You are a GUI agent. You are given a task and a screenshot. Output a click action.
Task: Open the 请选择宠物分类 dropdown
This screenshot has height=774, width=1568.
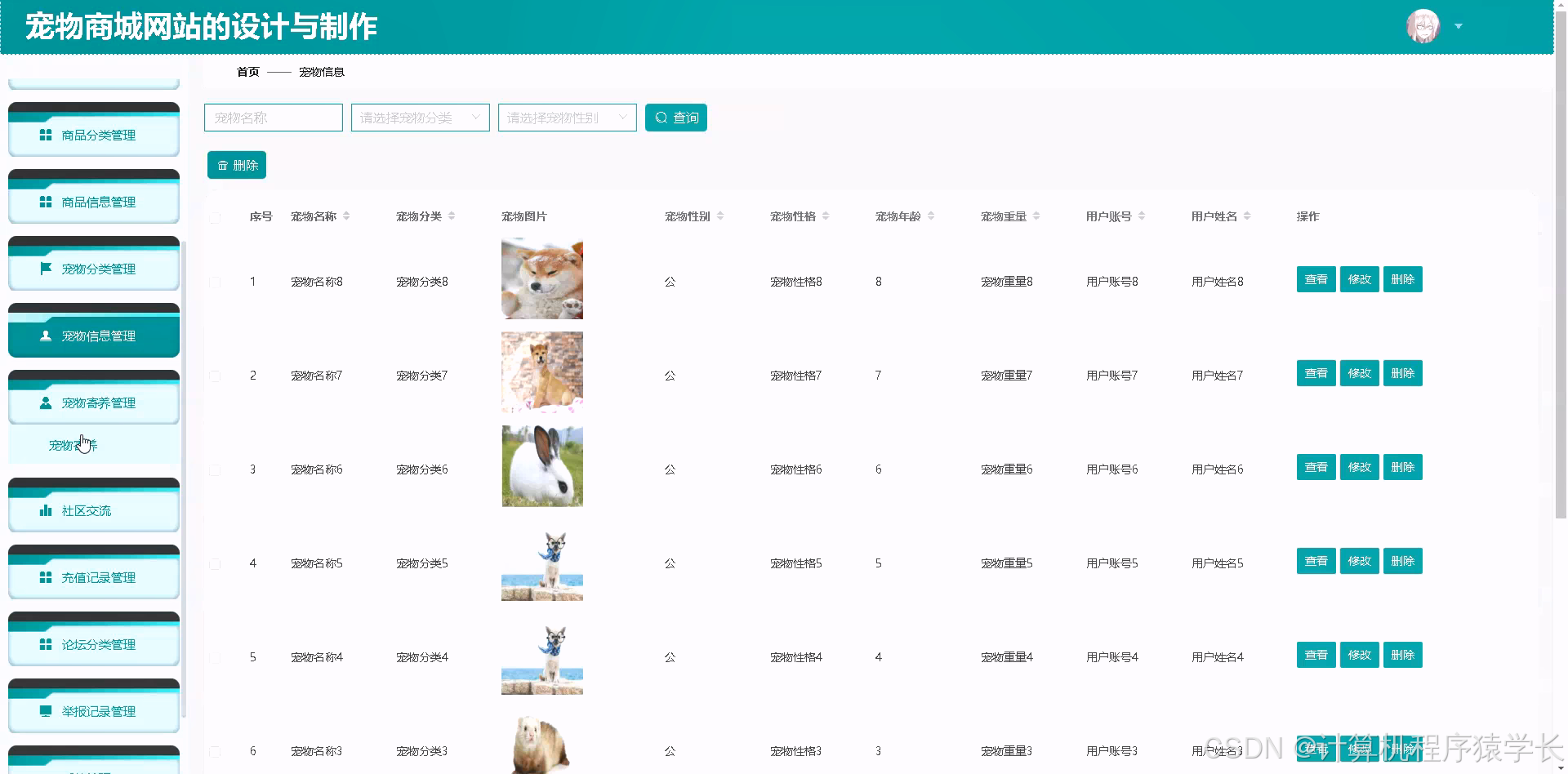[x=421, y=118]
